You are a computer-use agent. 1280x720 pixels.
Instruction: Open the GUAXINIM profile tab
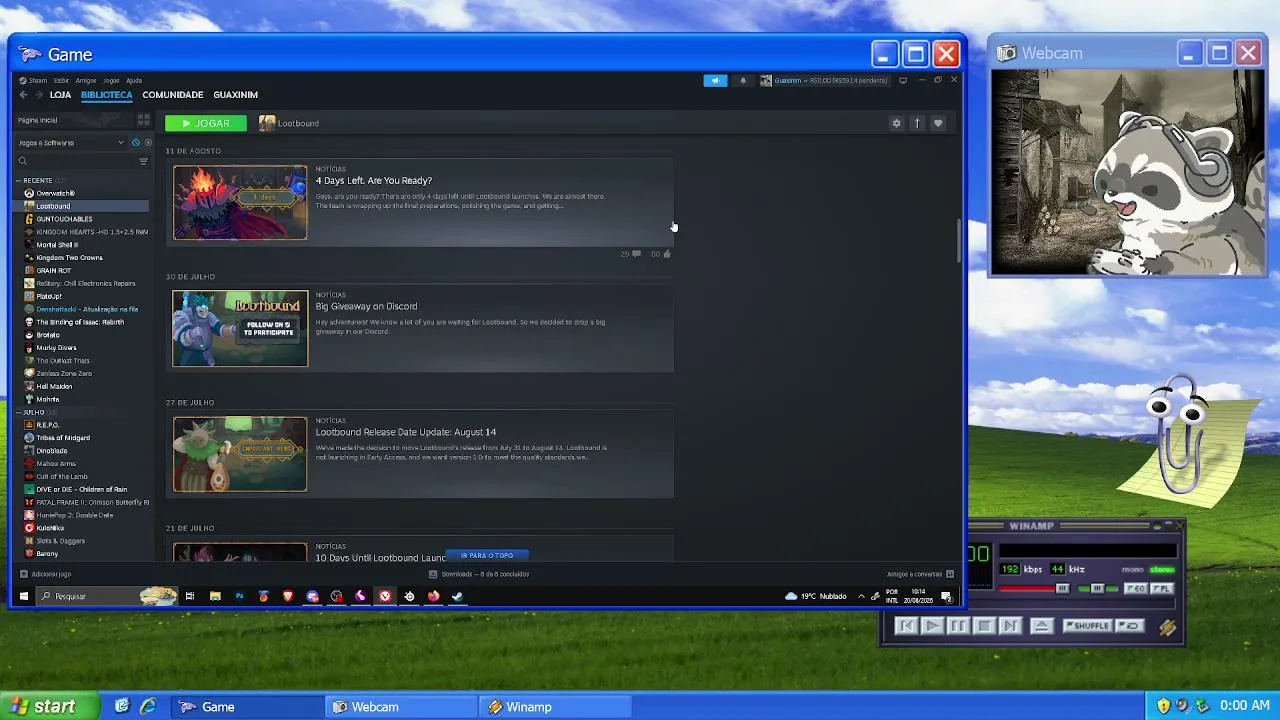point(235,95)
